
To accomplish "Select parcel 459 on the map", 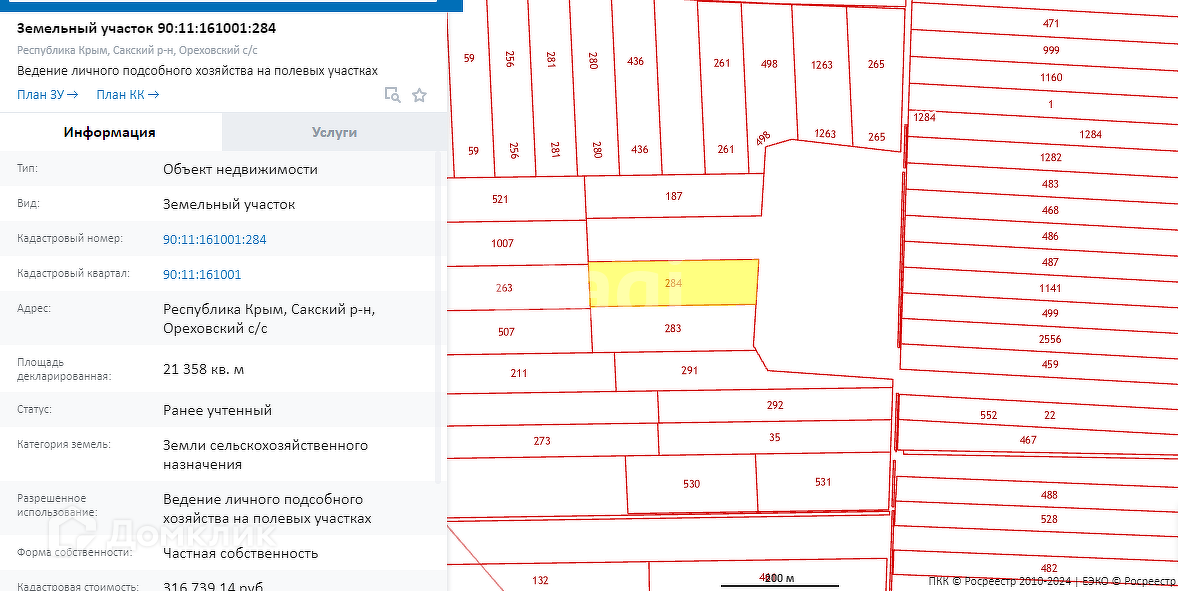I will (1050, 365).
